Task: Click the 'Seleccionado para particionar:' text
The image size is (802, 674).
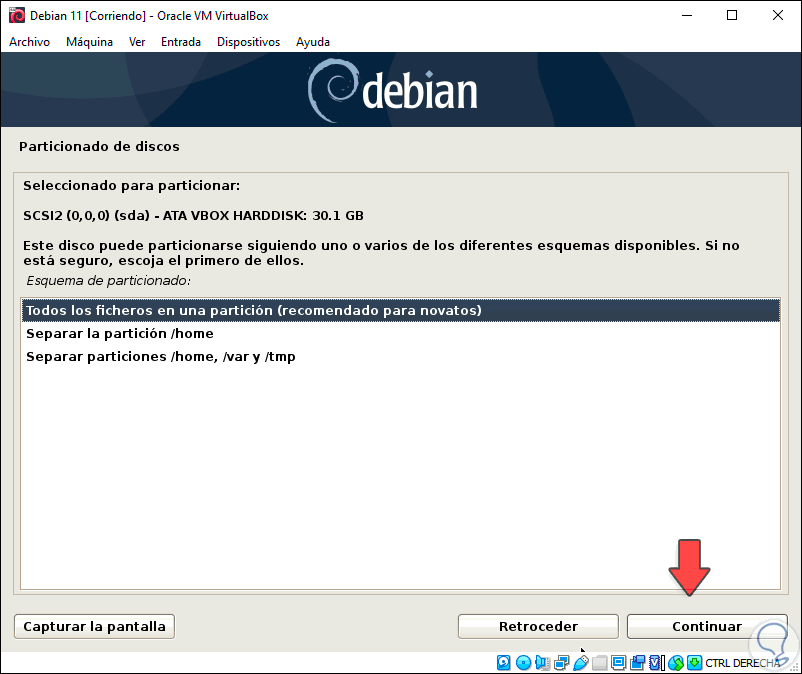Action: click(x=131, y=186)
